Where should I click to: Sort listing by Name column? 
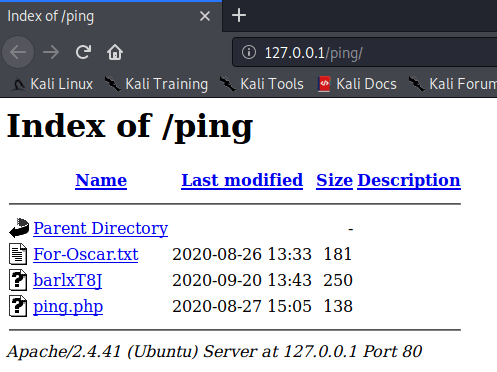tap(101, 180)
